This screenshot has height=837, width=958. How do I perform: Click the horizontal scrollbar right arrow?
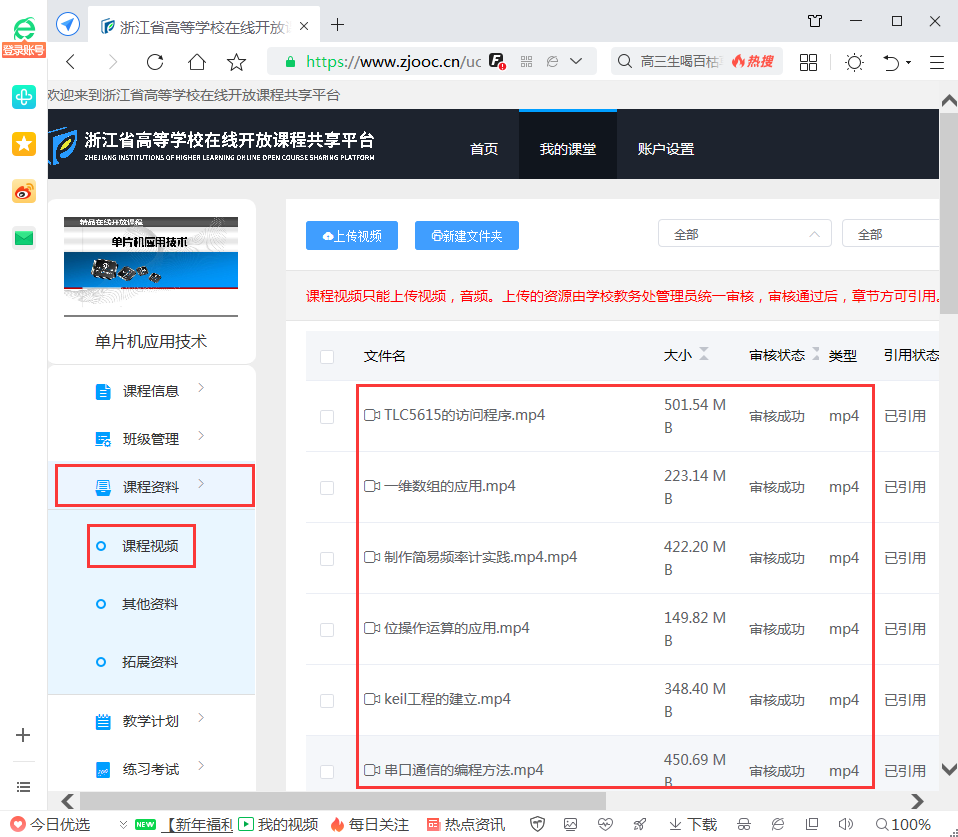[916, 801]
